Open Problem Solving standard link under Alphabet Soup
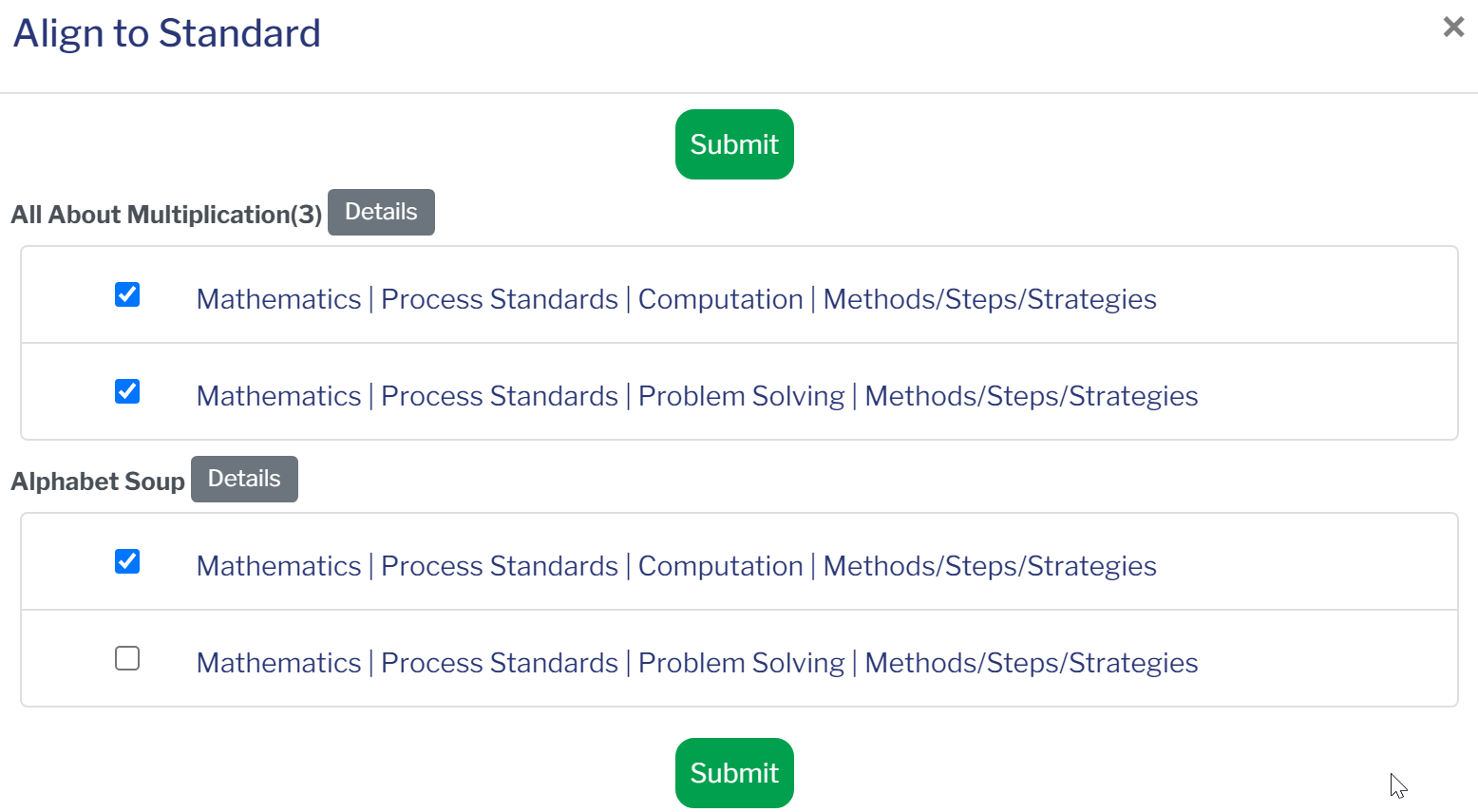 696,663
